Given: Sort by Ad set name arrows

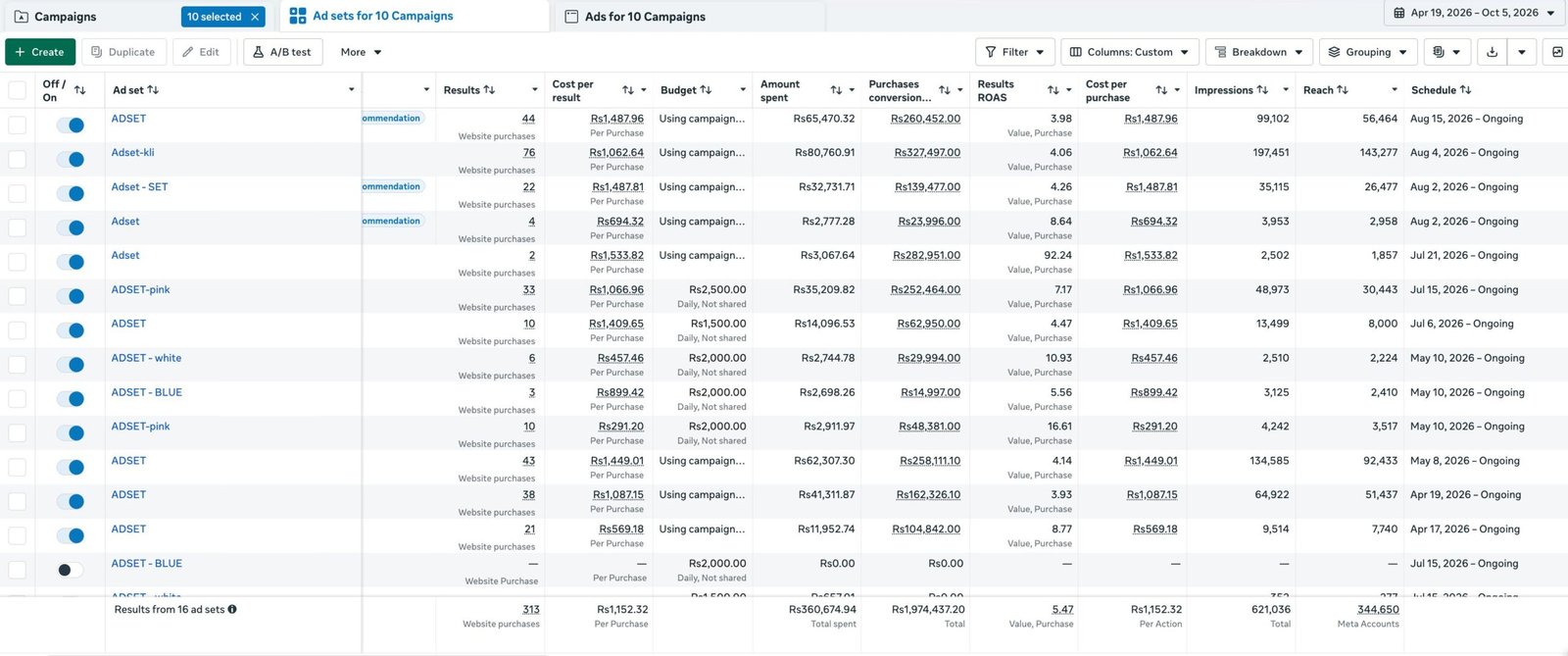Looking at the screenshot, I should coord(153,90).
